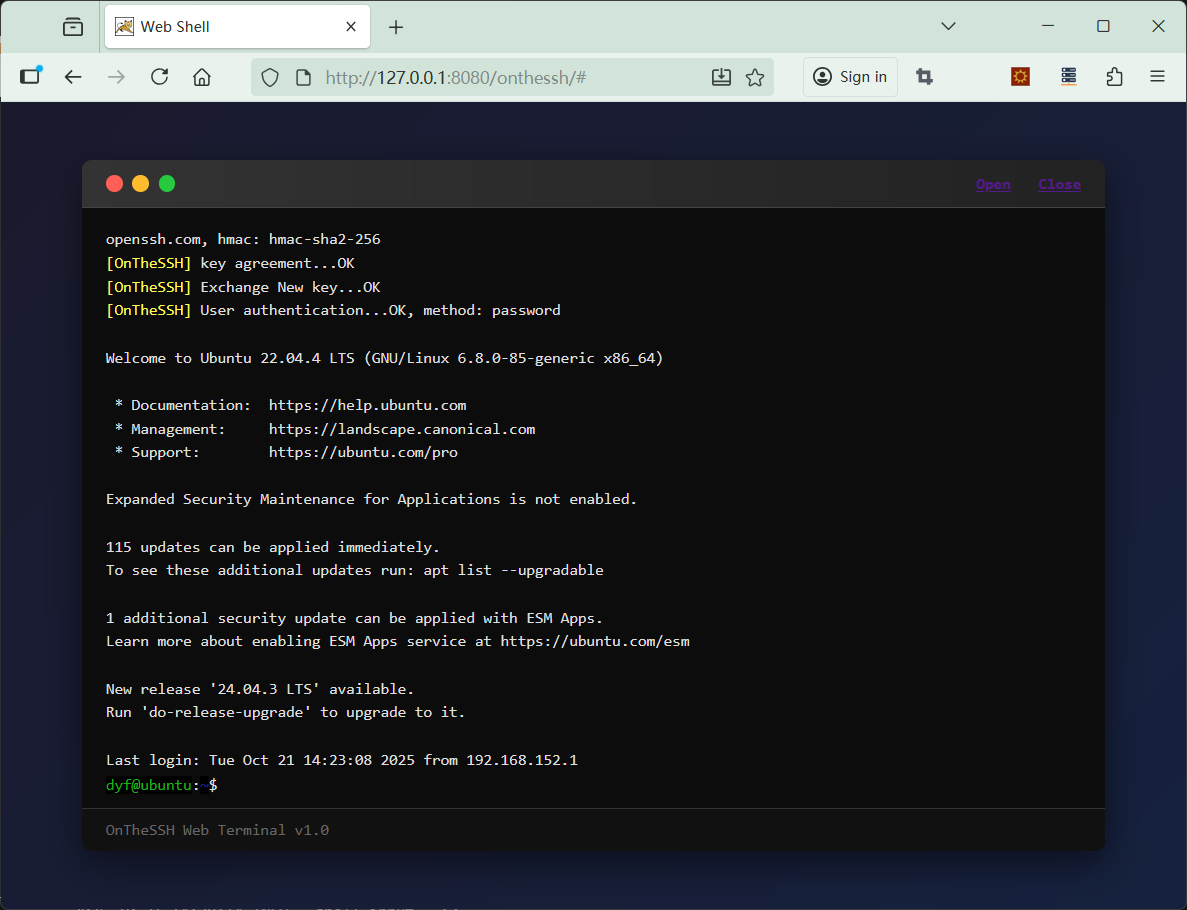Open the Firefox extensions puzzle icon
The width and height of the screenshot is (1187, 910).
point(1114,77)
